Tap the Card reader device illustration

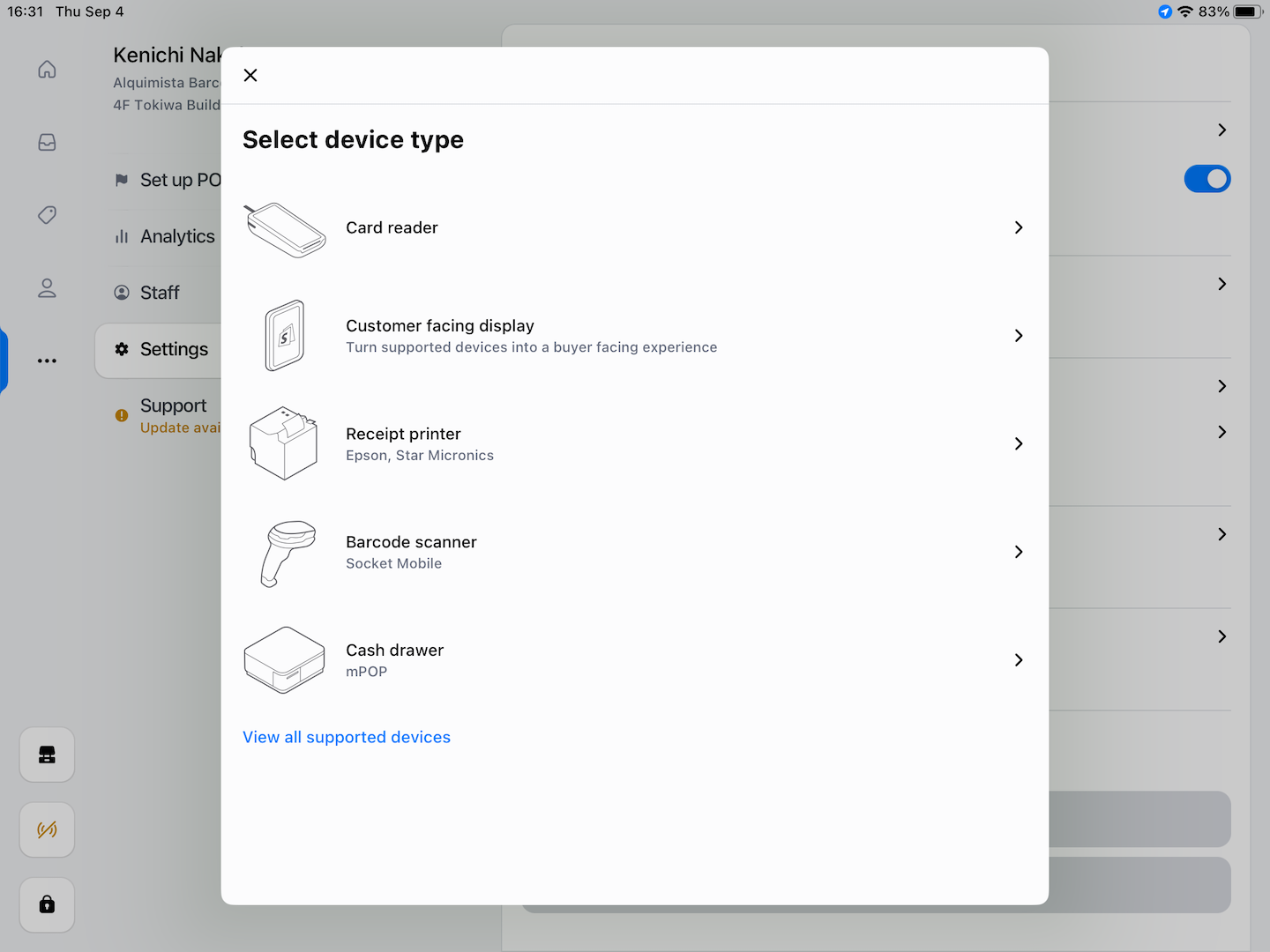(285, 229)
